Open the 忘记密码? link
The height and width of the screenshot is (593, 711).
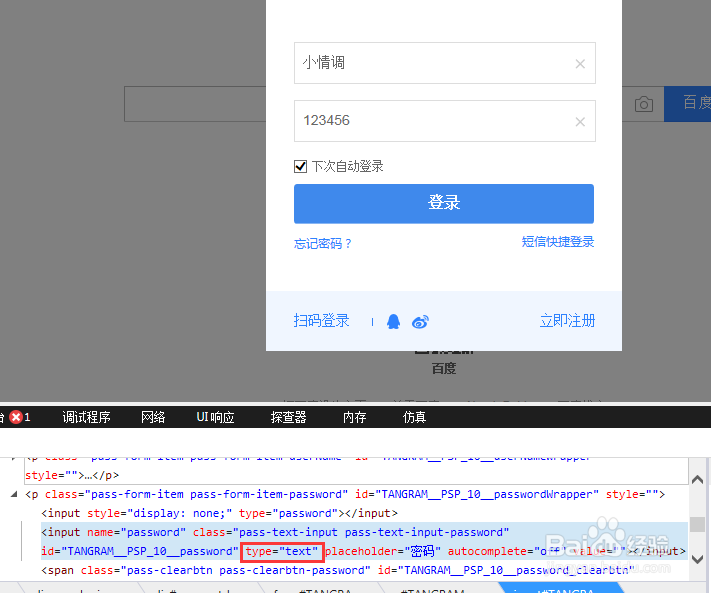(323, 243)
